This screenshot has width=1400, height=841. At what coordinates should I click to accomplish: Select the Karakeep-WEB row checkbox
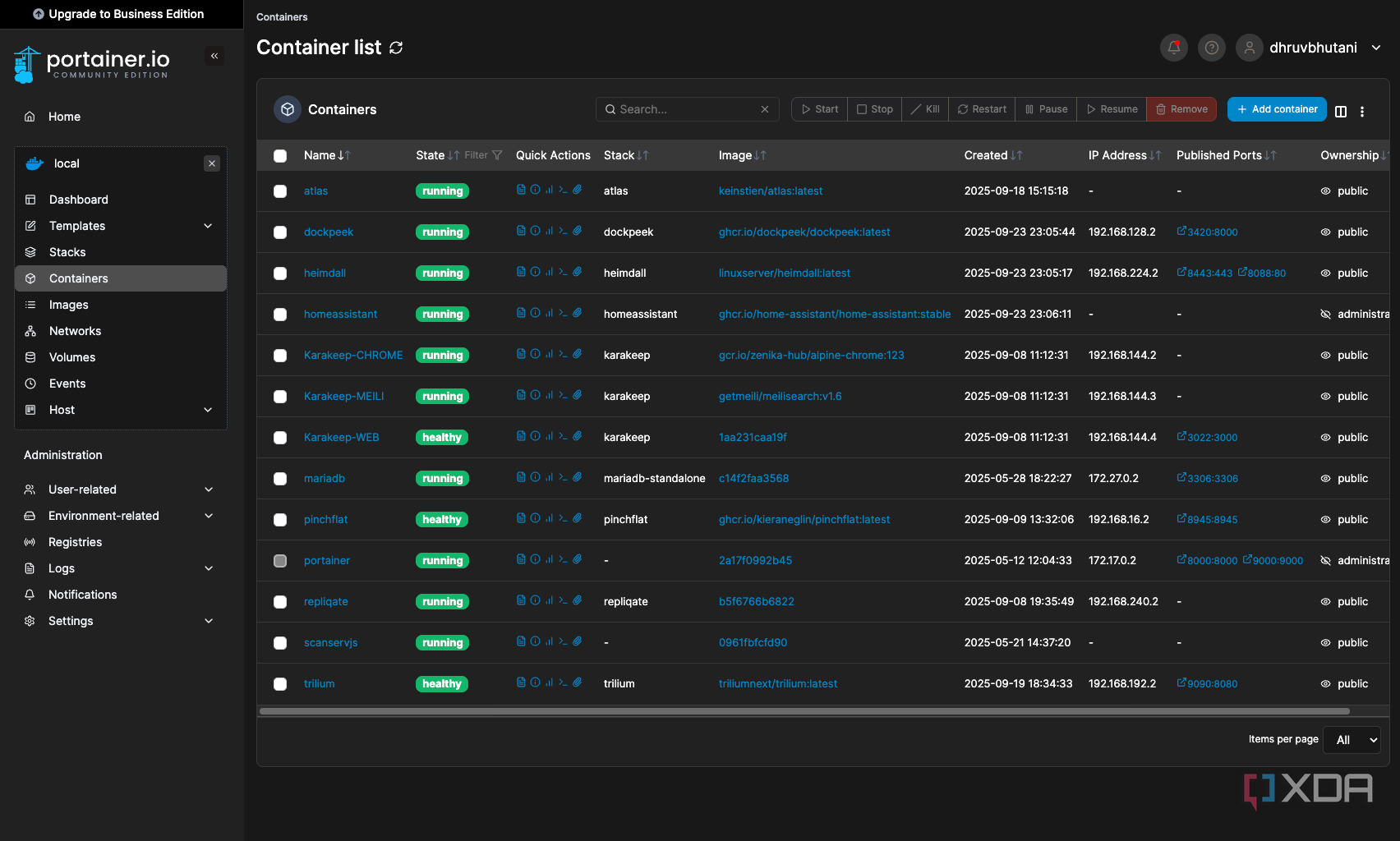point(280,438)
